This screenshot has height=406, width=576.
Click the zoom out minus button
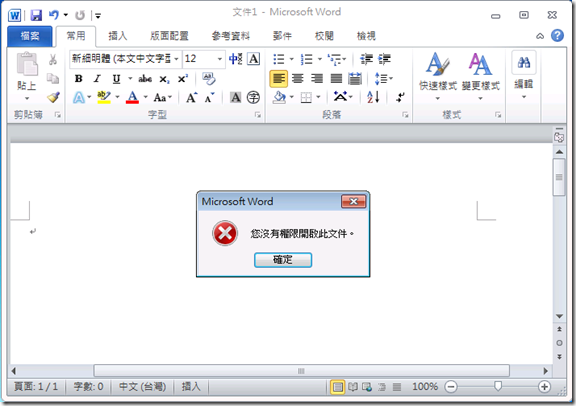tap(451, 387)
